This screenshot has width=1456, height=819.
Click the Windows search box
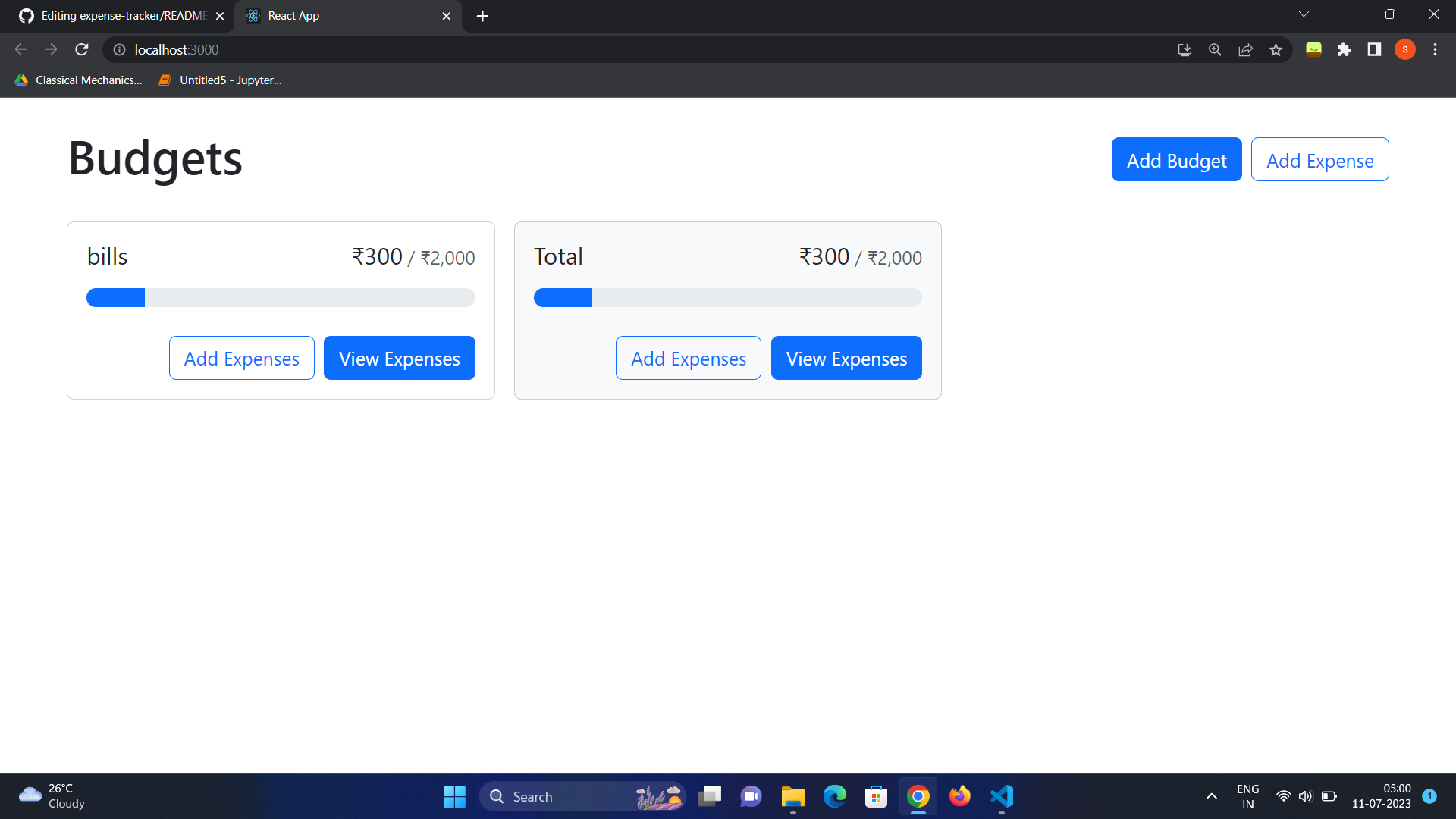tap(580, 796)
